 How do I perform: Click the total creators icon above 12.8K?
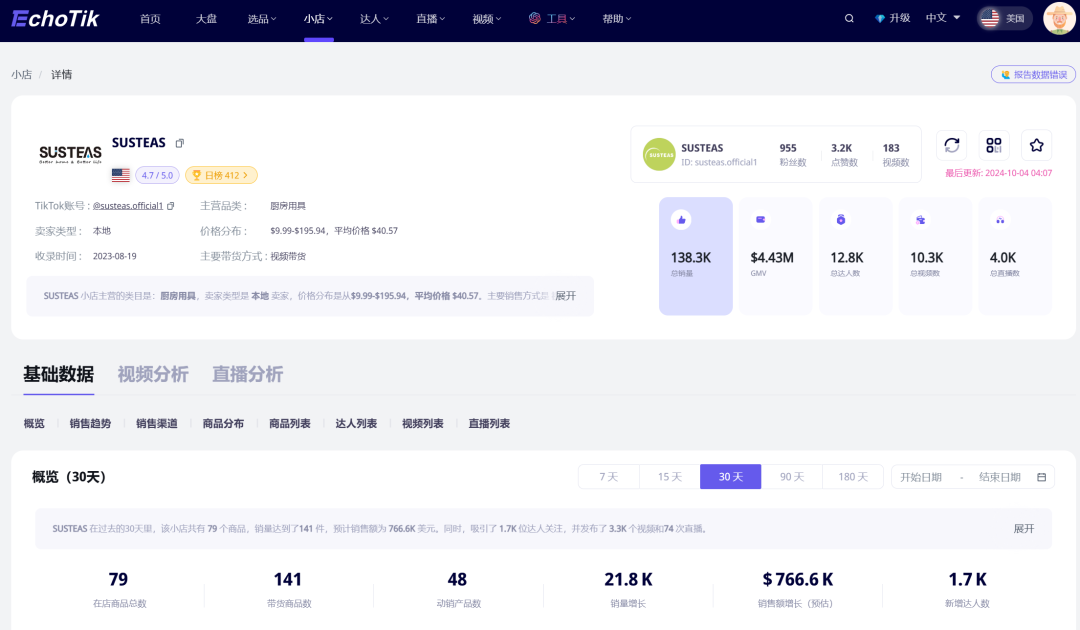(840, 220)
